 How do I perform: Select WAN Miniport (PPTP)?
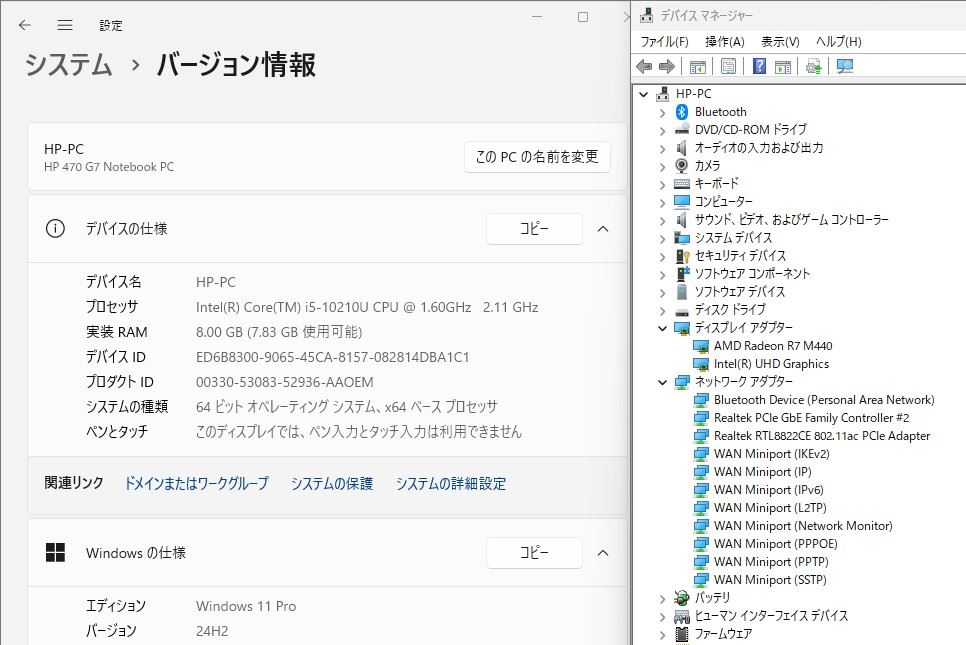(771, 562)
